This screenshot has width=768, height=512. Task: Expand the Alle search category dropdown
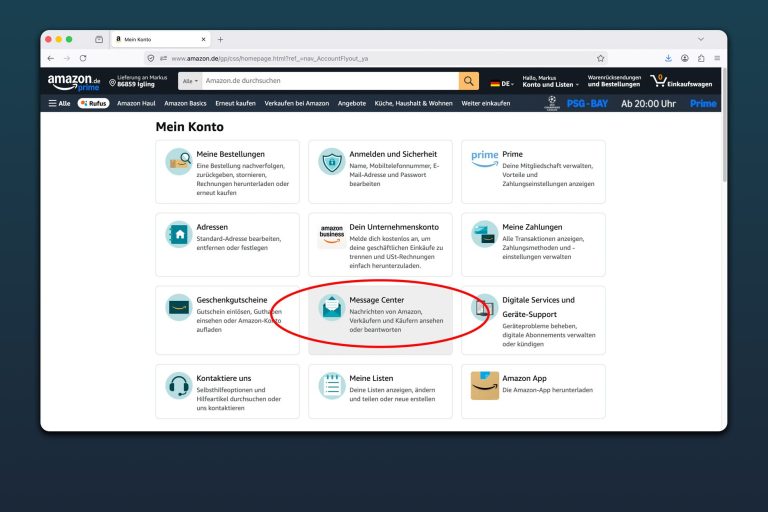(191, 81)
